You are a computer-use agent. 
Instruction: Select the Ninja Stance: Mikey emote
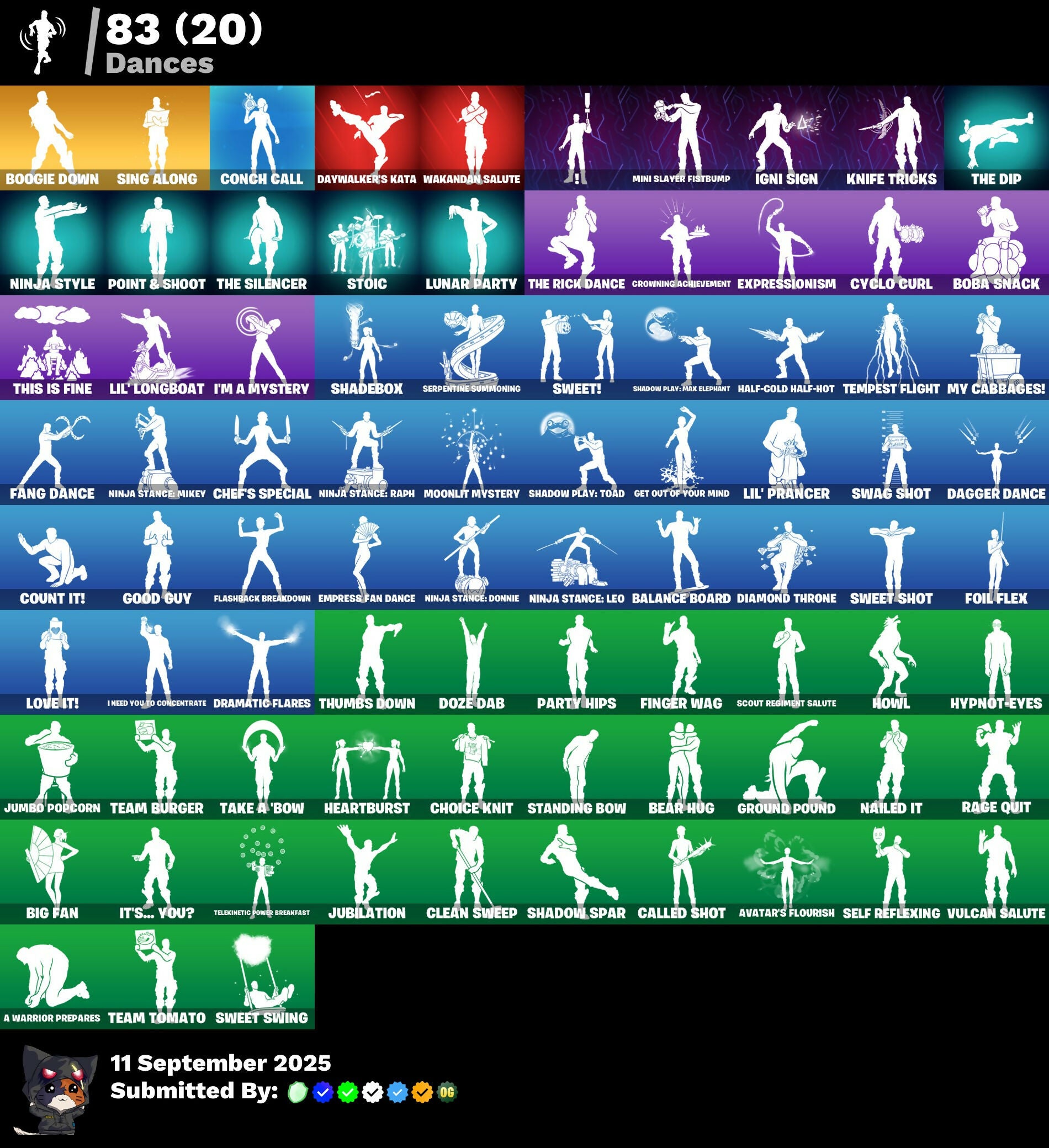[157, 452]
